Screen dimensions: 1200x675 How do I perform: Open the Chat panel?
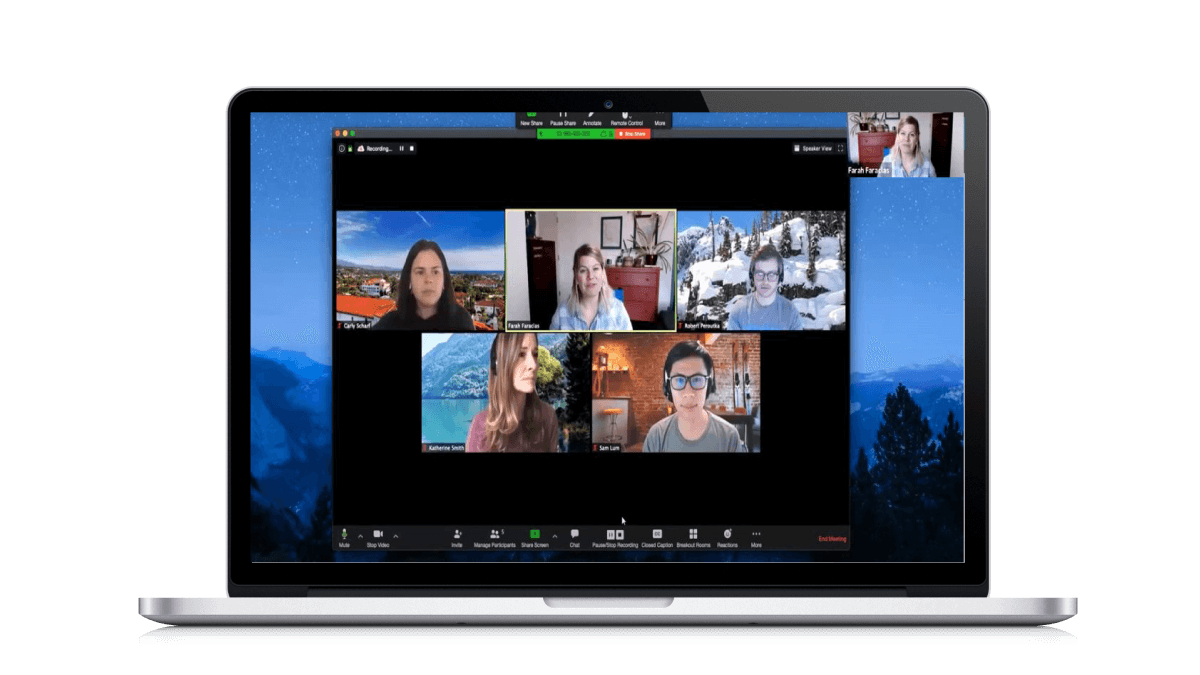[x=574, y=535]
